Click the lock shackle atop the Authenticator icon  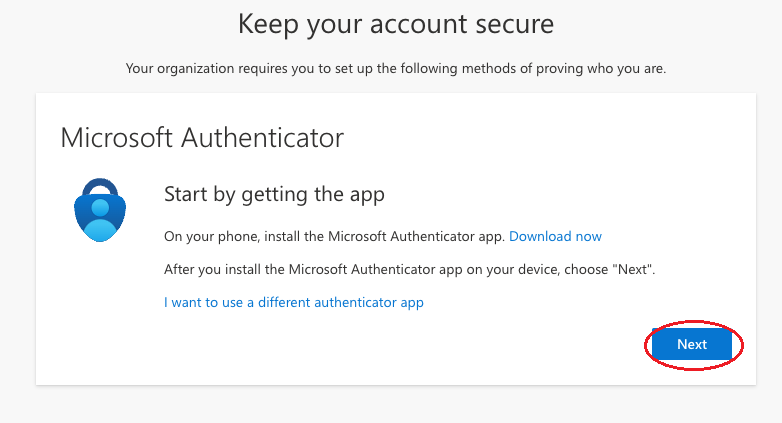[100, 188]
